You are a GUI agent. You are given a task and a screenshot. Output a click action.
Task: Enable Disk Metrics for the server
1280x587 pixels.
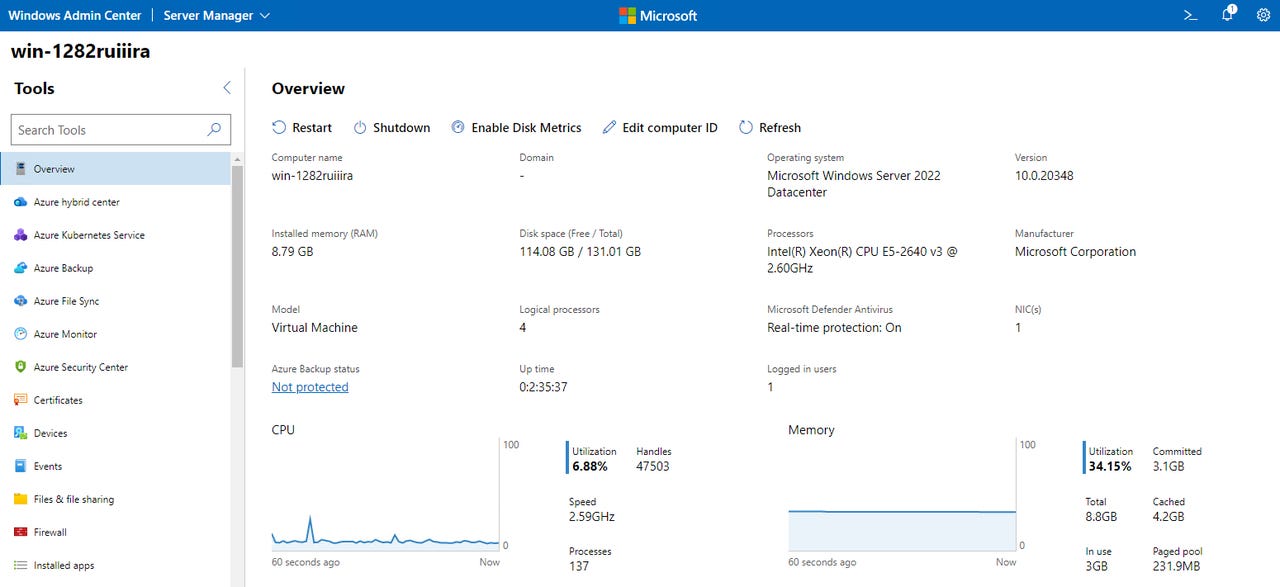517,127
